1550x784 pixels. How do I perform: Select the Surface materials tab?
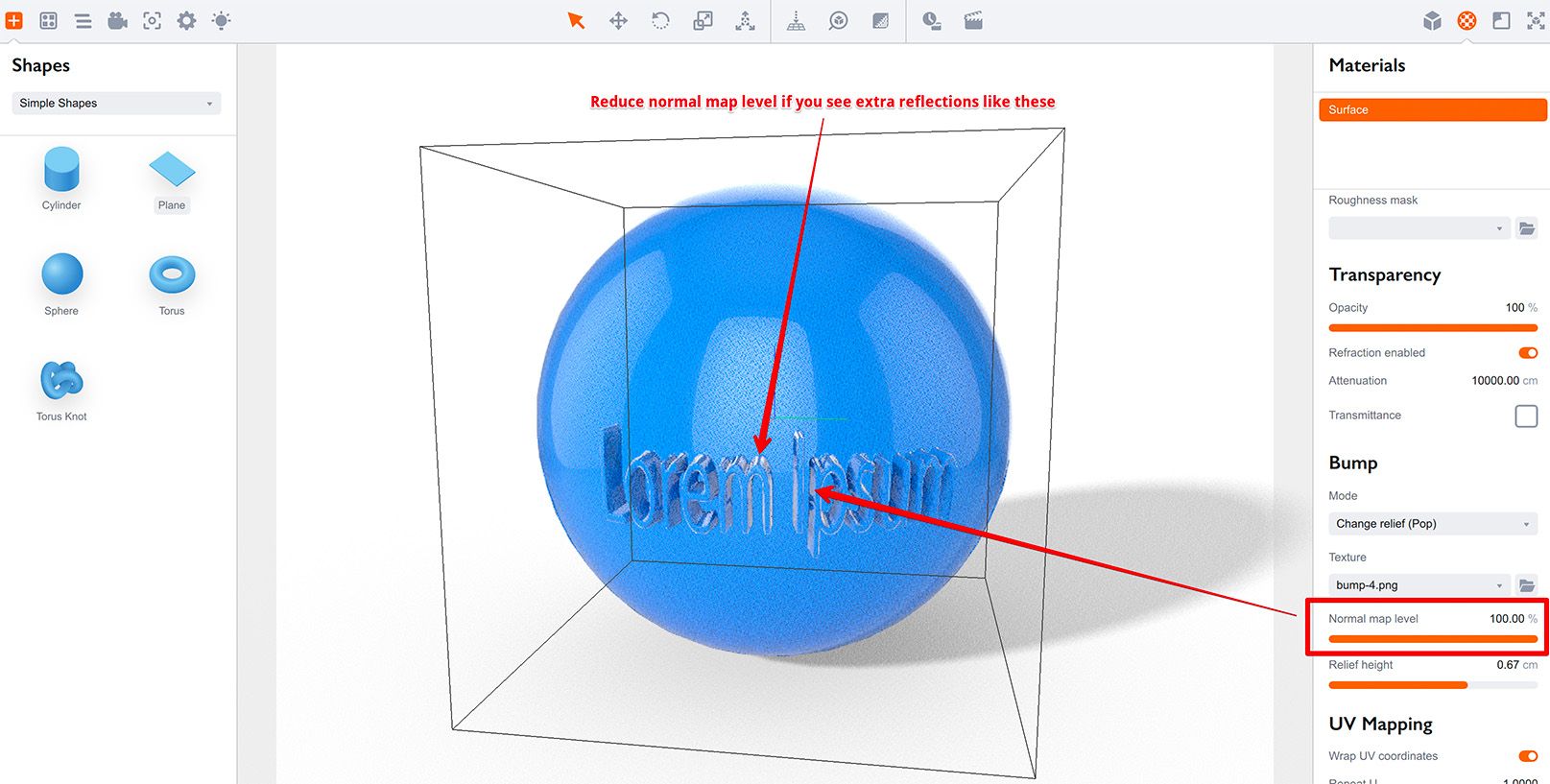click(x=1431, y=110)
